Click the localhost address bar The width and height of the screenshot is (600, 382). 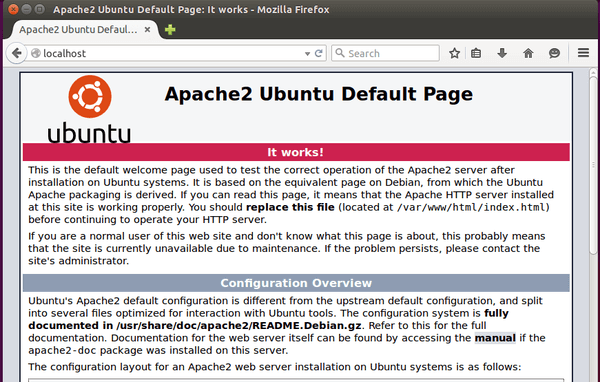[172, 54]
